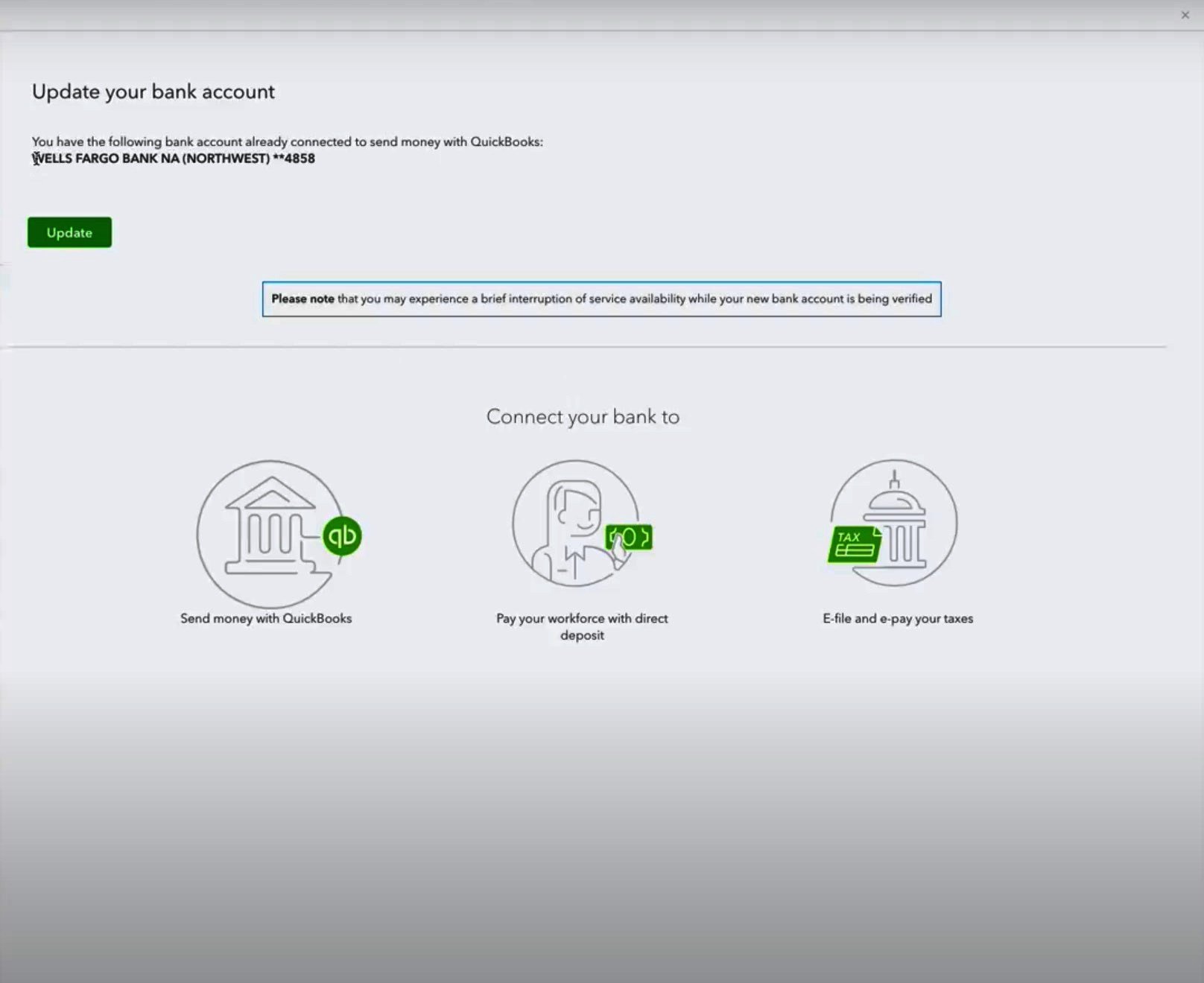Click the service interruption notice box

pos(601,299)
